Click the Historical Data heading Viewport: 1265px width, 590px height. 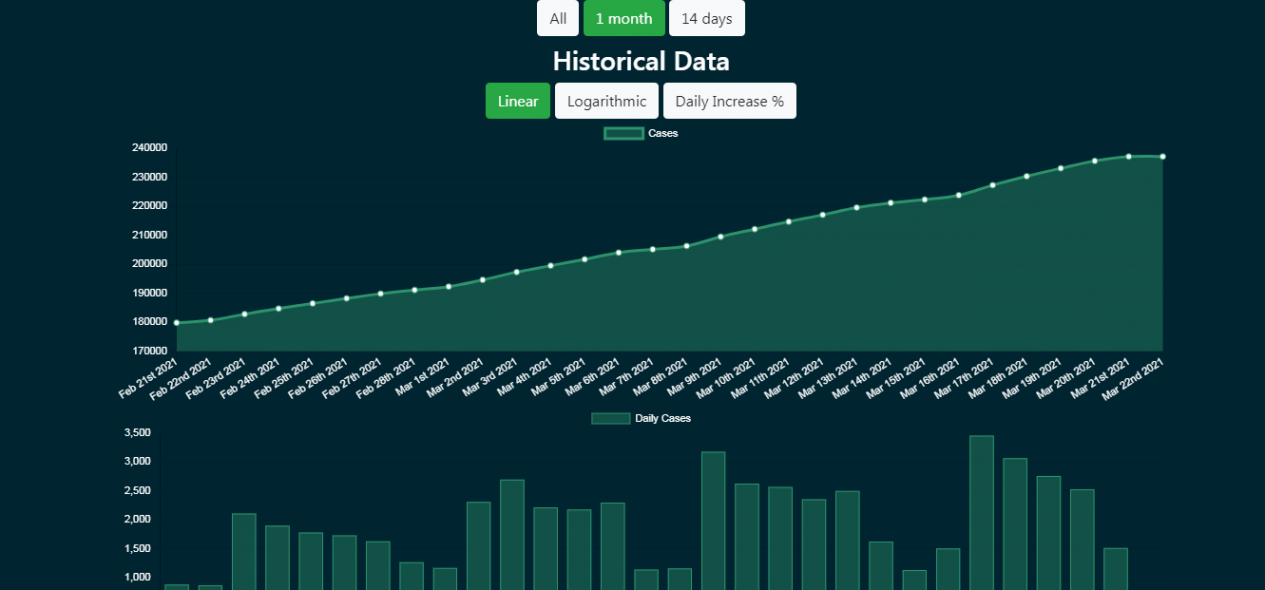pyautogui.click(x=640, y=61)
